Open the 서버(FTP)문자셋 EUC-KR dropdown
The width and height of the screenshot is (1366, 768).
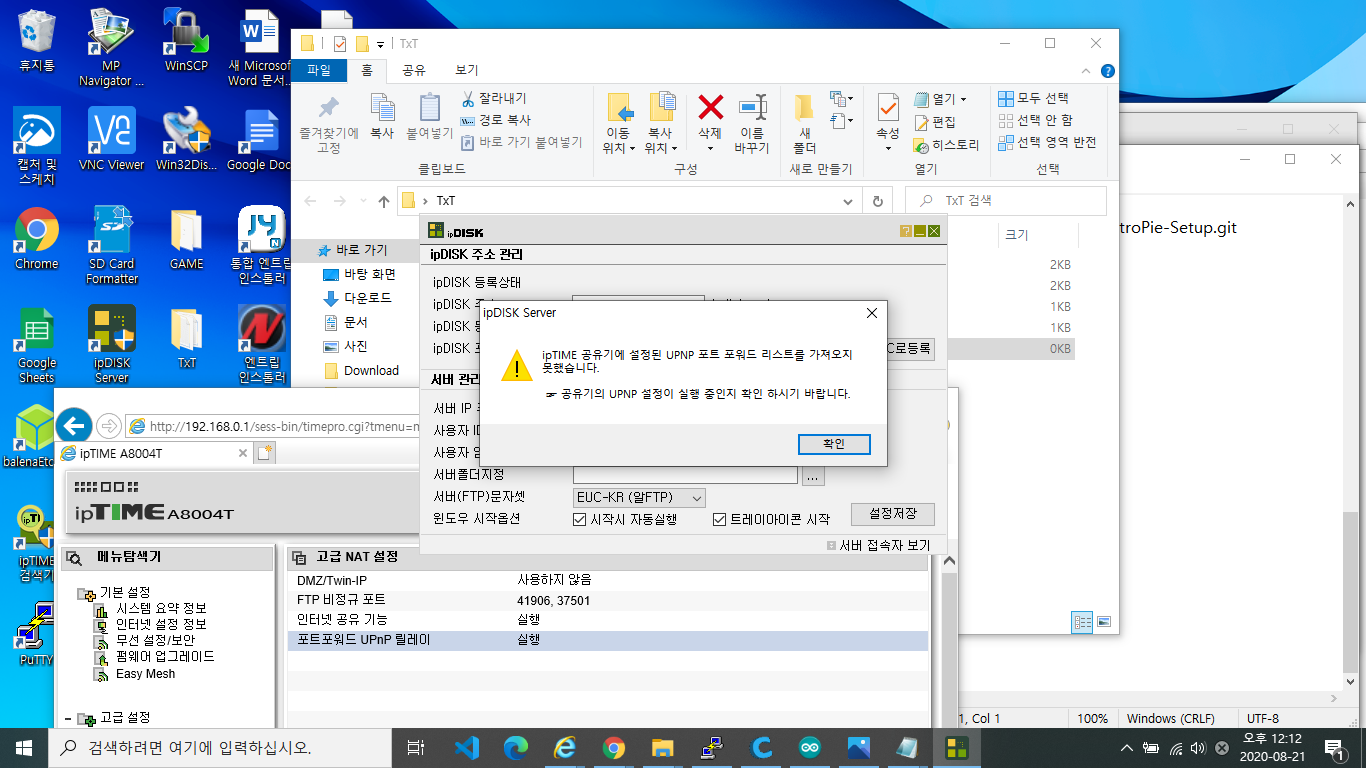(640, 497)
